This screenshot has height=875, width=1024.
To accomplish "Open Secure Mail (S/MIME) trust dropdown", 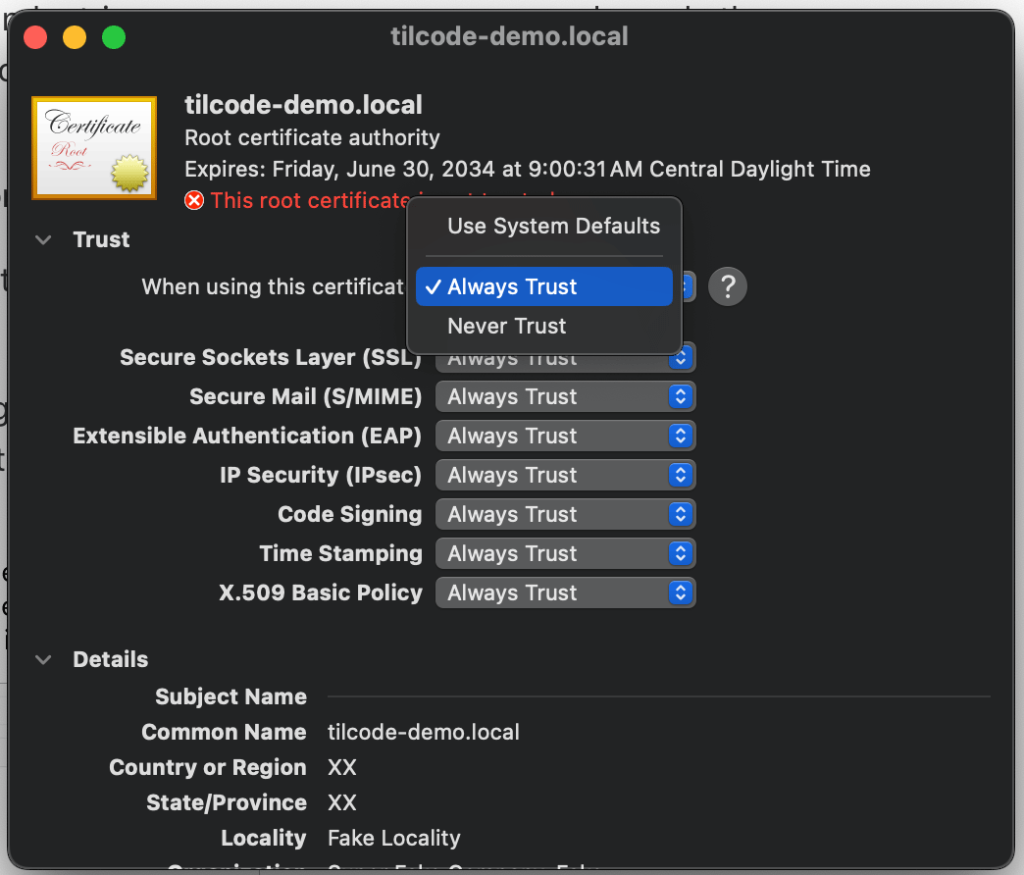I will [566, 397].
